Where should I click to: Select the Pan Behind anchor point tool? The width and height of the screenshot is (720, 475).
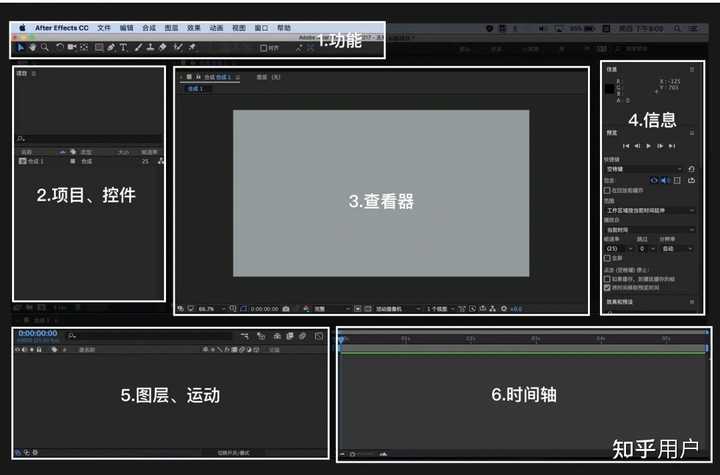(x=84, y=47)
